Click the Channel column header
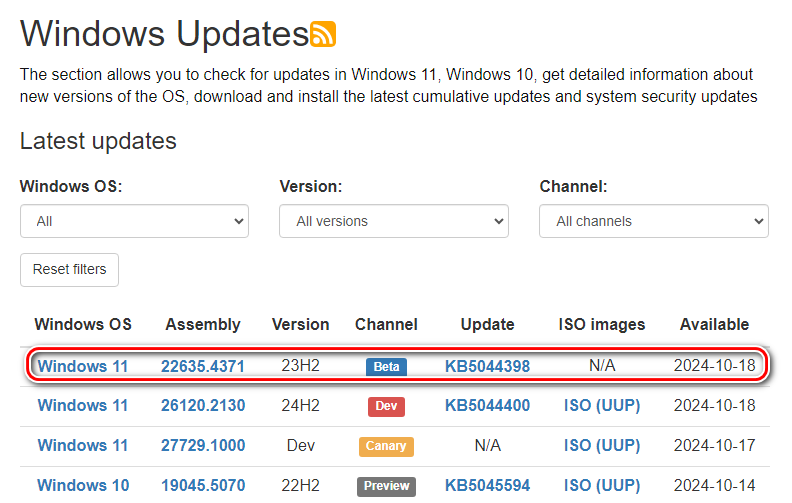Screen dimensions: 792x503 pyautogui.click(x=386, y=324)
